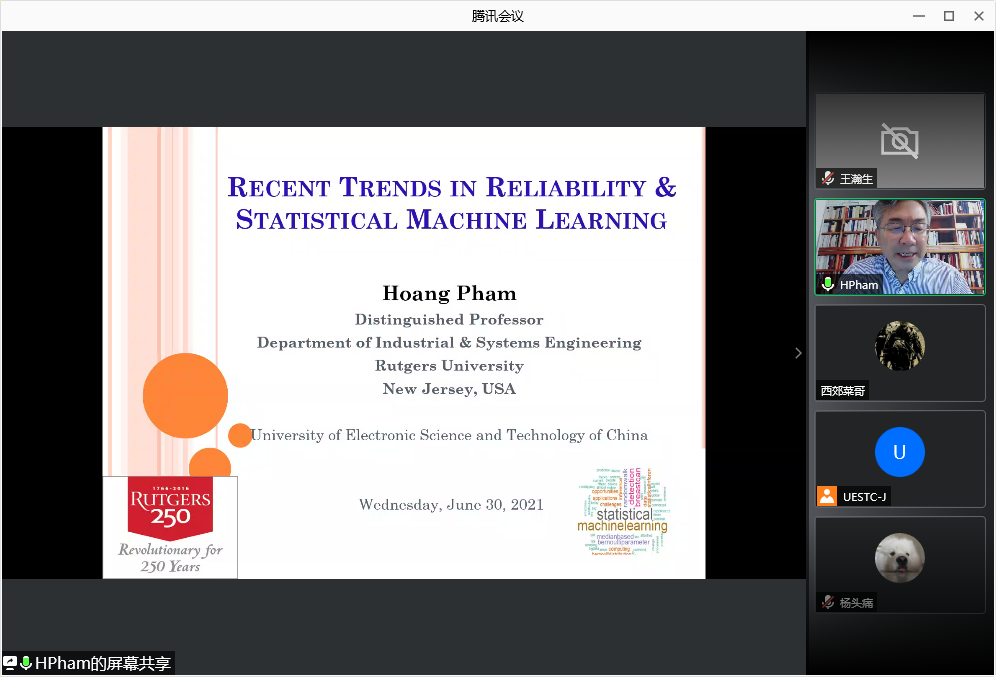The image size is (996, 677).
Task: Click the white dog avatar of 杨头痛
Action: tap(899, 558)
